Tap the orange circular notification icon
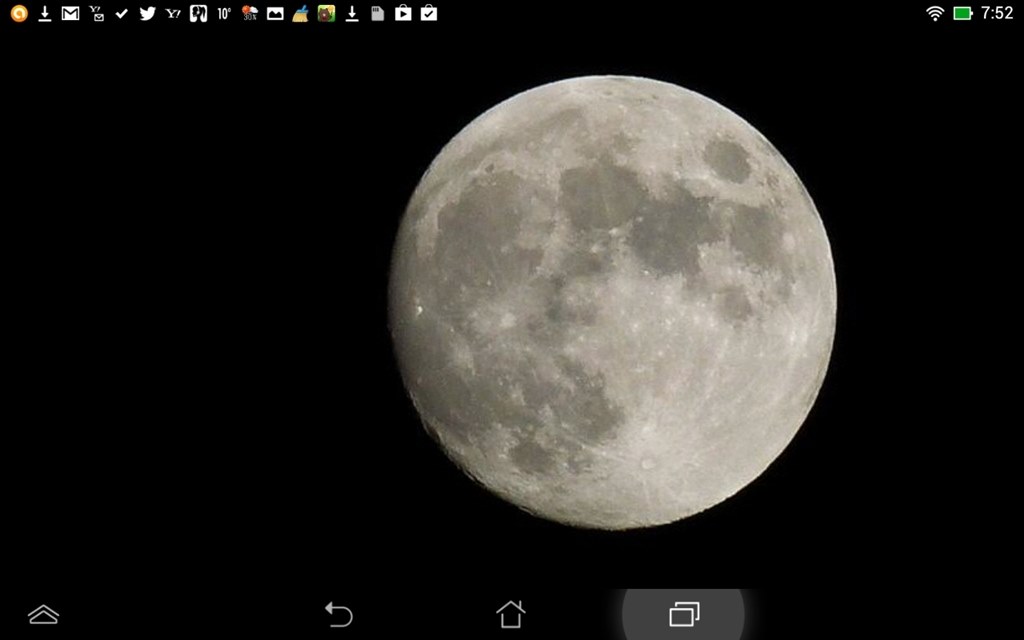The image size is (1024, 640). (19, 13)
